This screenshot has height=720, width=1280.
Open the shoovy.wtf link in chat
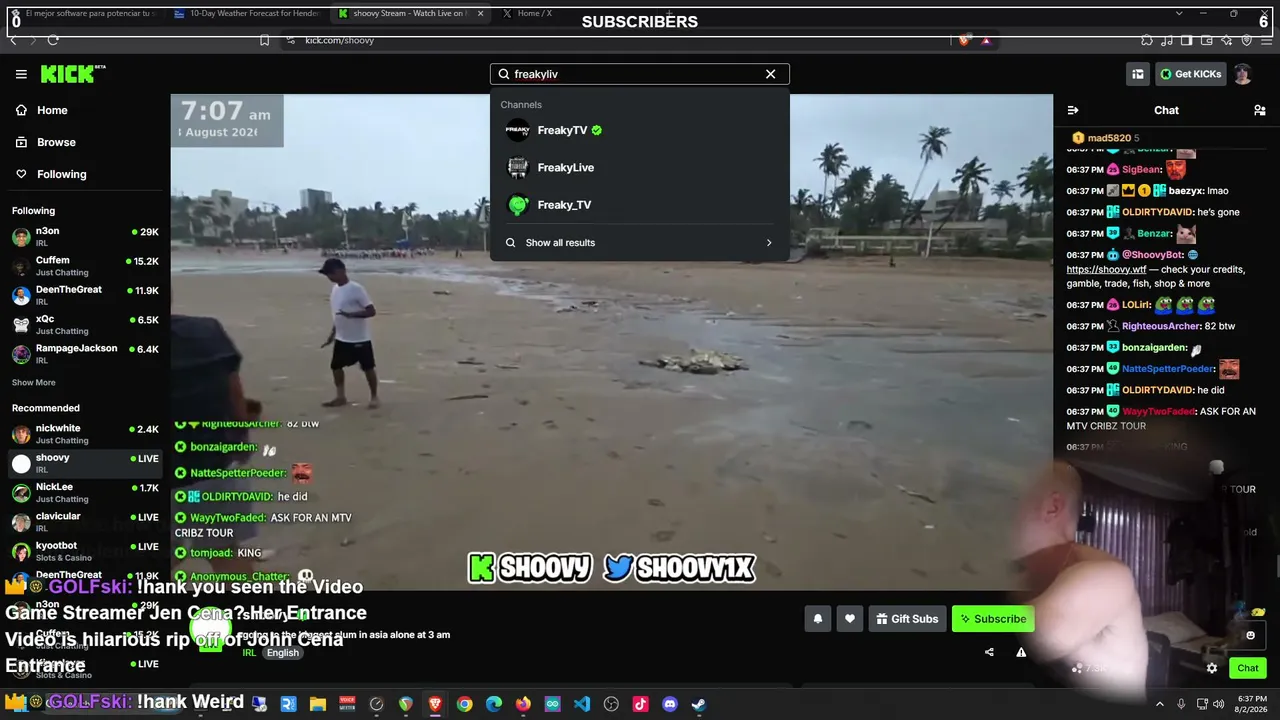(1106, 269)
